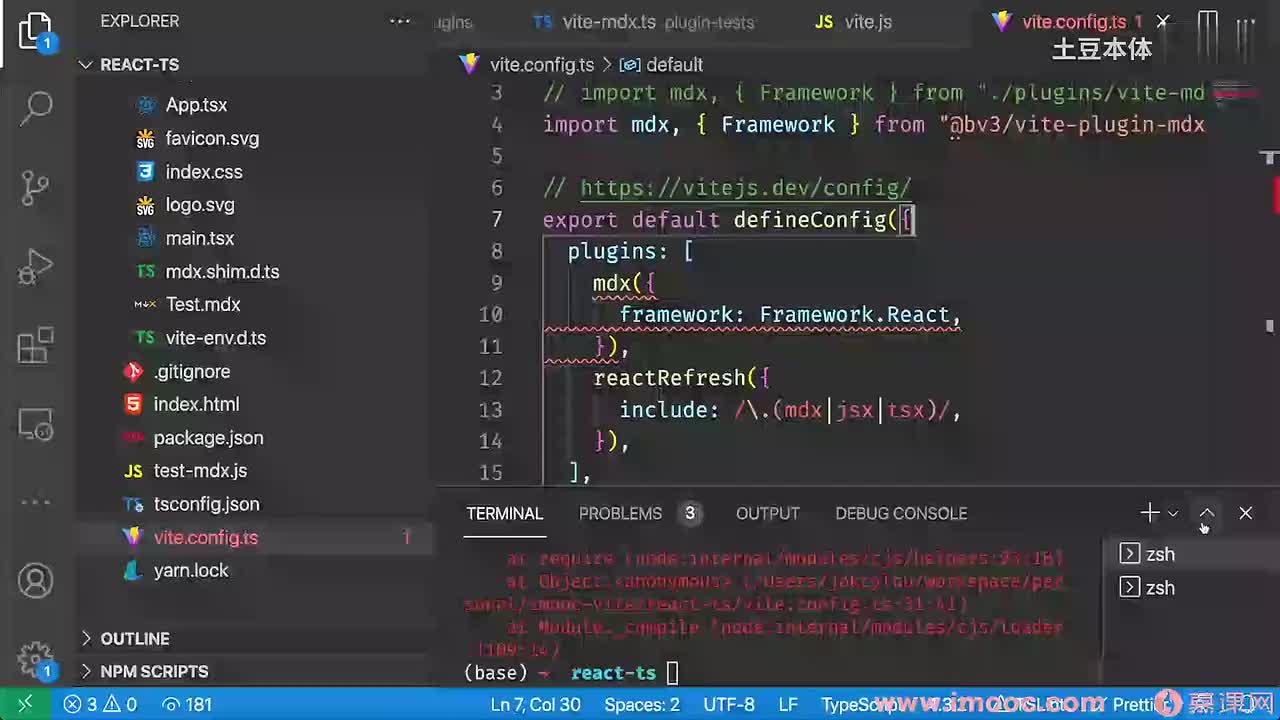Screen dimensions: 1280x720
Task: Open package.json in the explorer
Action: [208, 437]
